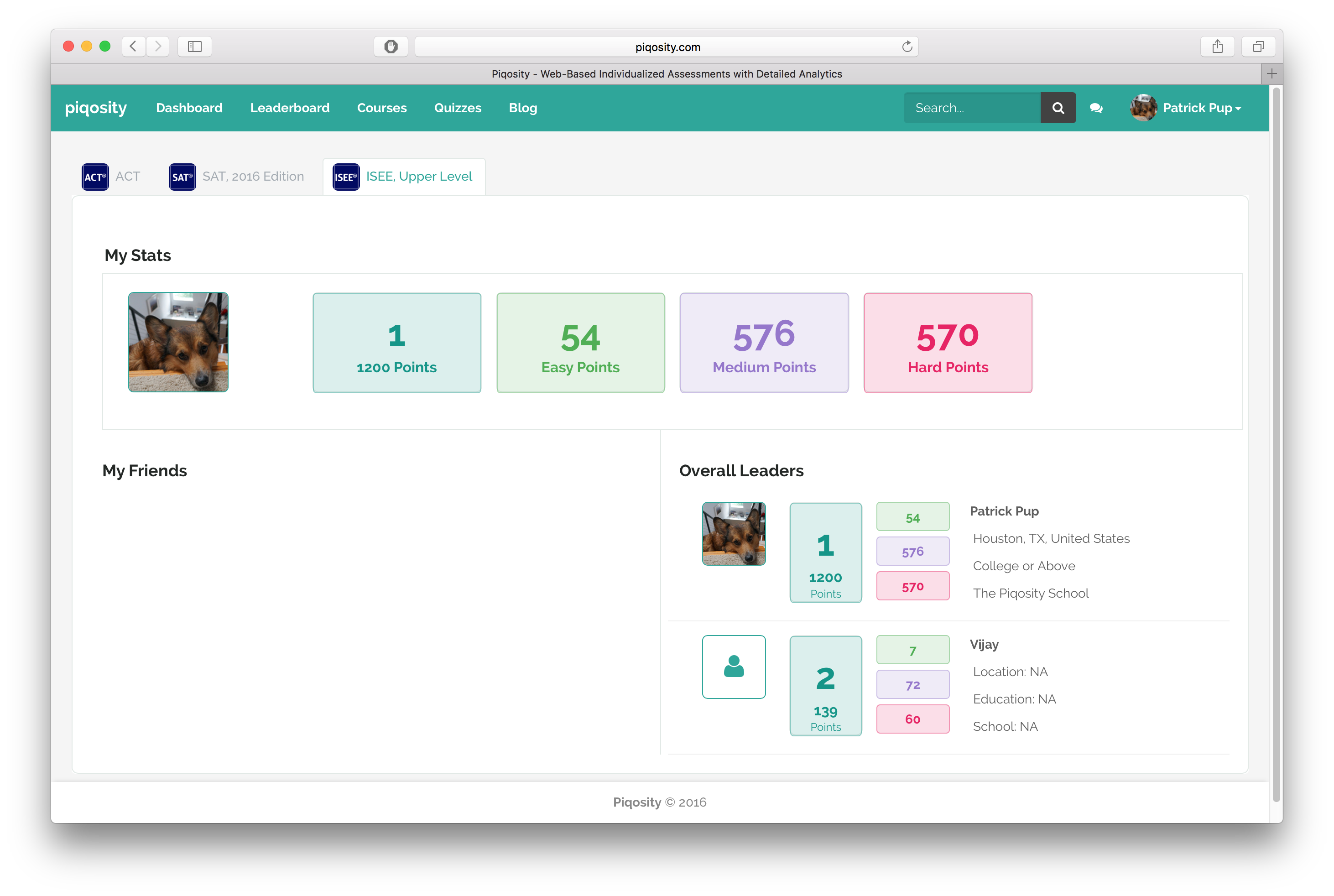Add a new tab with the plus button
The height and width of the screenshot is (896, 1334).
click(x=1271, y=74)
